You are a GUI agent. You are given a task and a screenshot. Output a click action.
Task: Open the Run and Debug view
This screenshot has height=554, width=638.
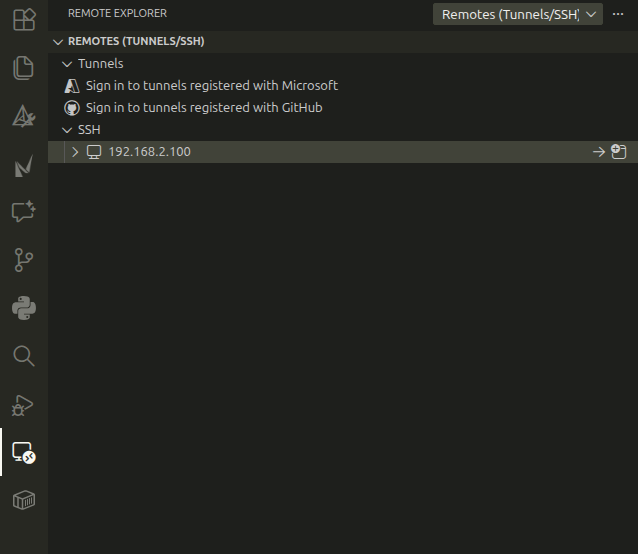(x=23, y=405)
